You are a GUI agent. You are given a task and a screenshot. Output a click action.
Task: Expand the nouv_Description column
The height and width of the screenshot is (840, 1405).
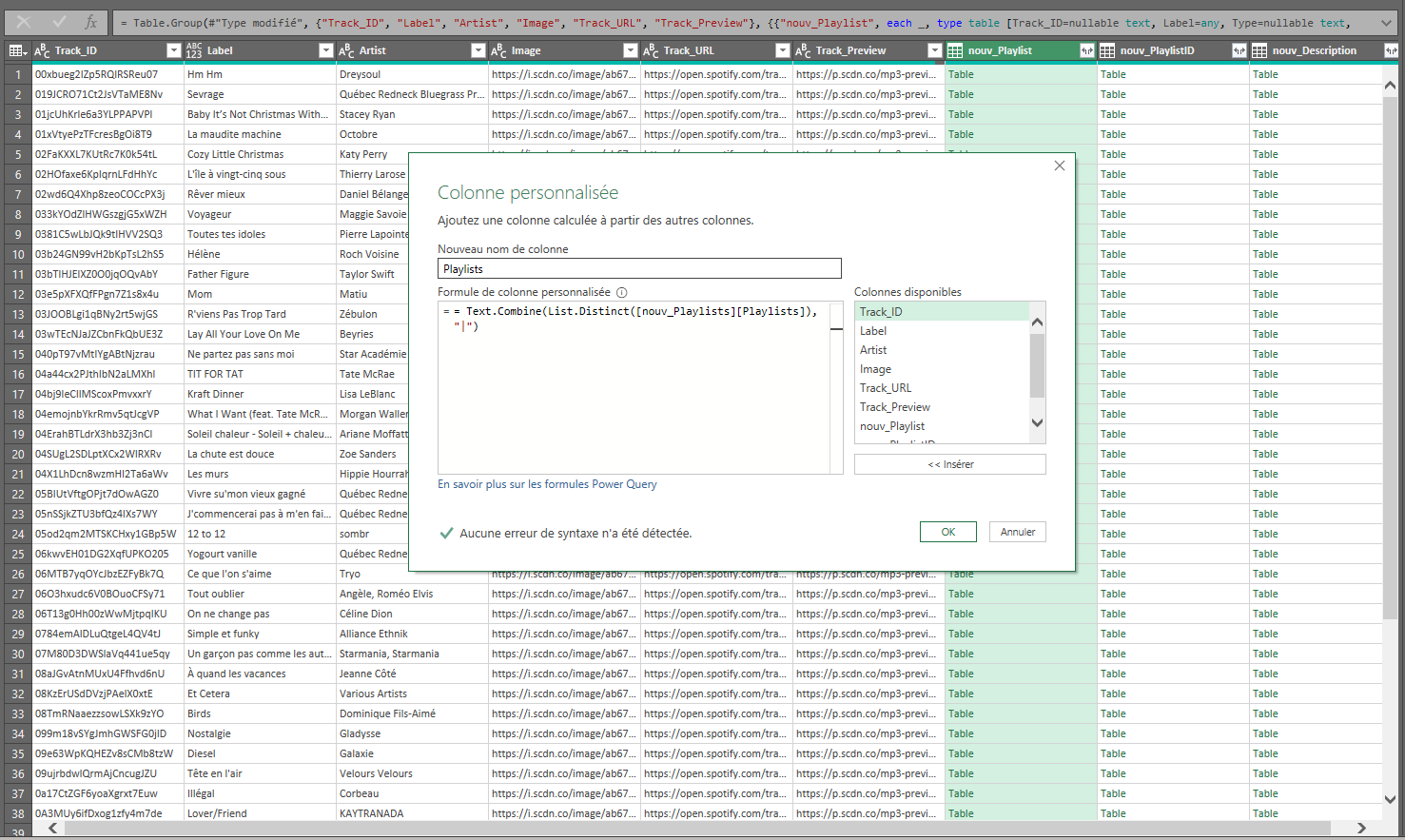point(1391,50)
